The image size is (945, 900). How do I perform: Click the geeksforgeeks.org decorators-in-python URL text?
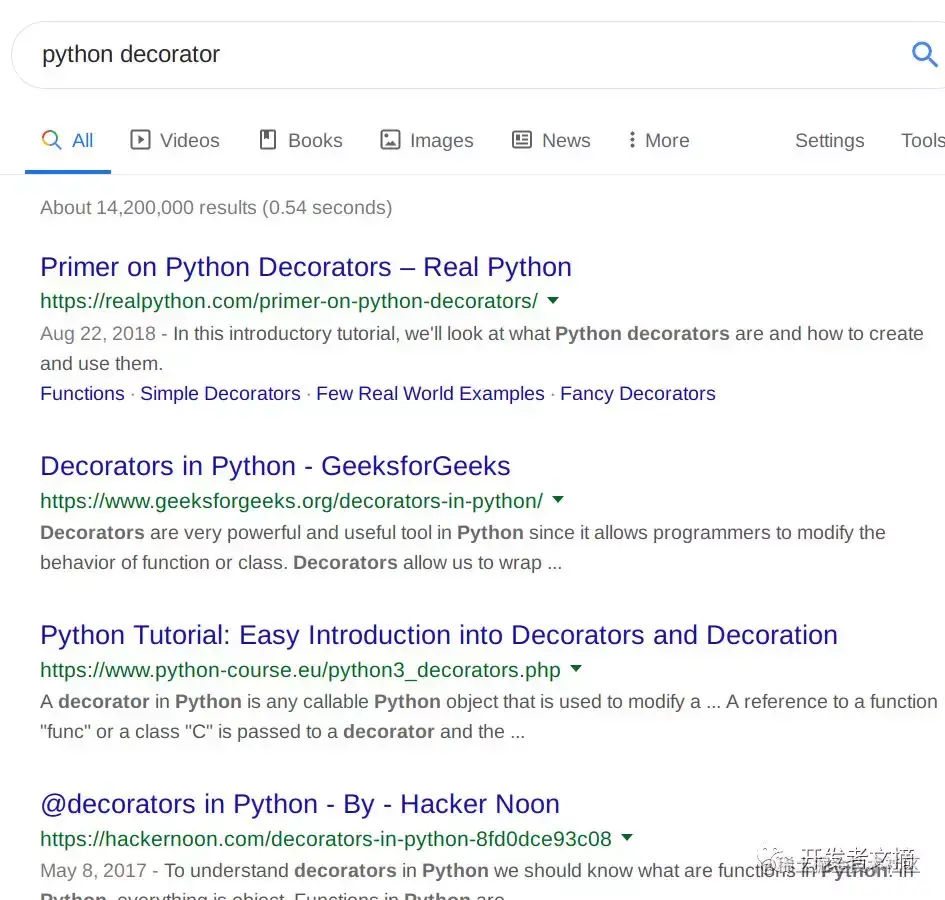291,501
